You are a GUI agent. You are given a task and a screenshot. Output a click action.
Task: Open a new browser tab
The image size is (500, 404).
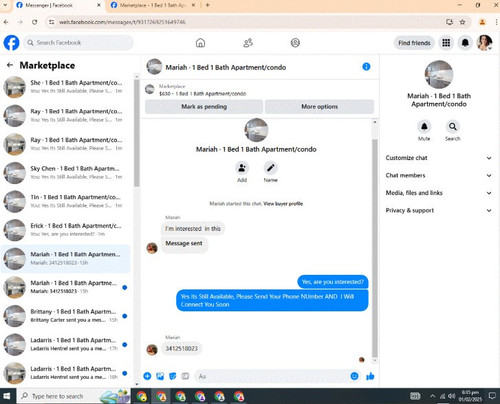pos(207,5)
